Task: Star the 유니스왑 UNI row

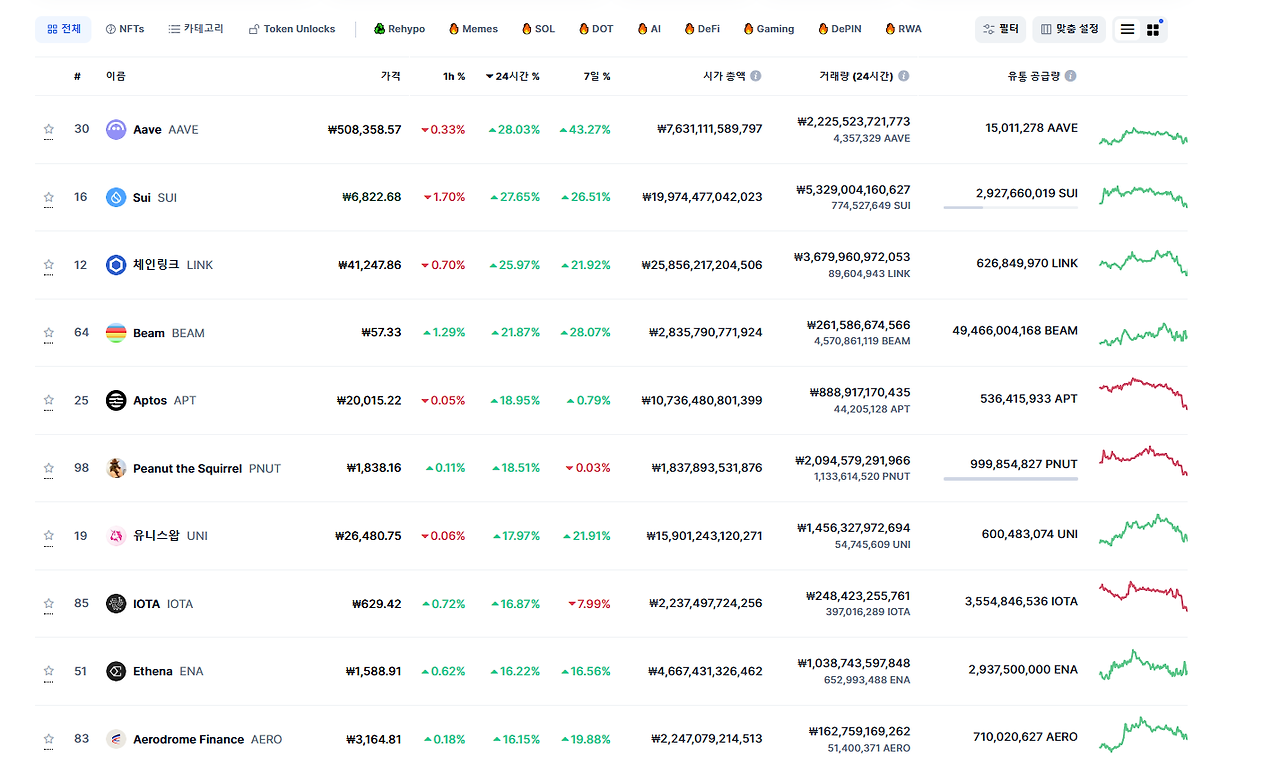Action: point(48,536)
